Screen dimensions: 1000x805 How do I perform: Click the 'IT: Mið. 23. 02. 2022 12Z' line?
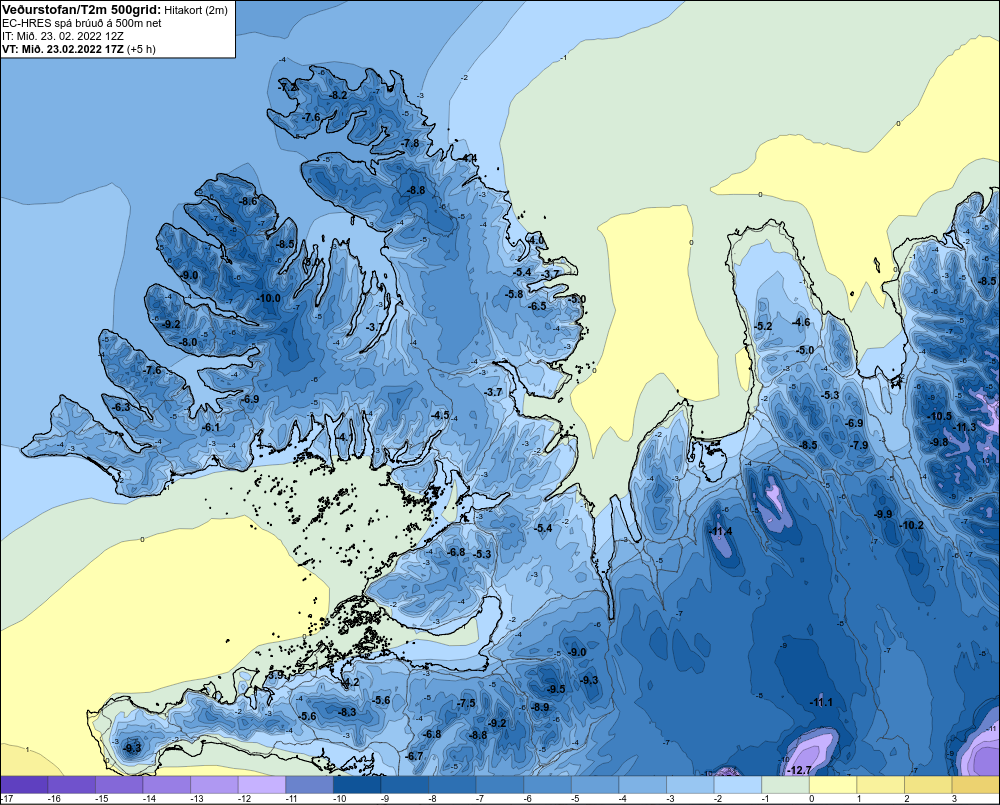[x=62, y=36]
